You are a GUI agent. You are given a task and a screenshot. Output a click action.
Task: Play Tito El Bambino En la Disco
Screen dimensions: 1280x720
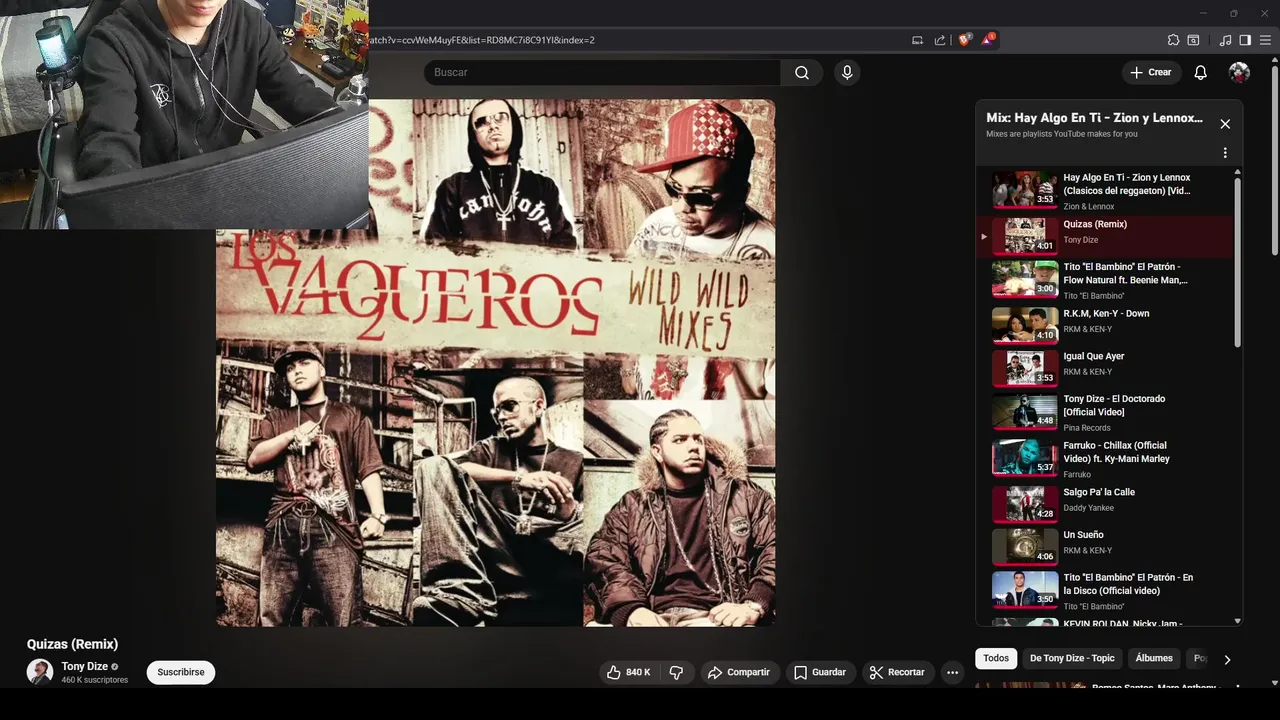click(x=1105, y=590)
